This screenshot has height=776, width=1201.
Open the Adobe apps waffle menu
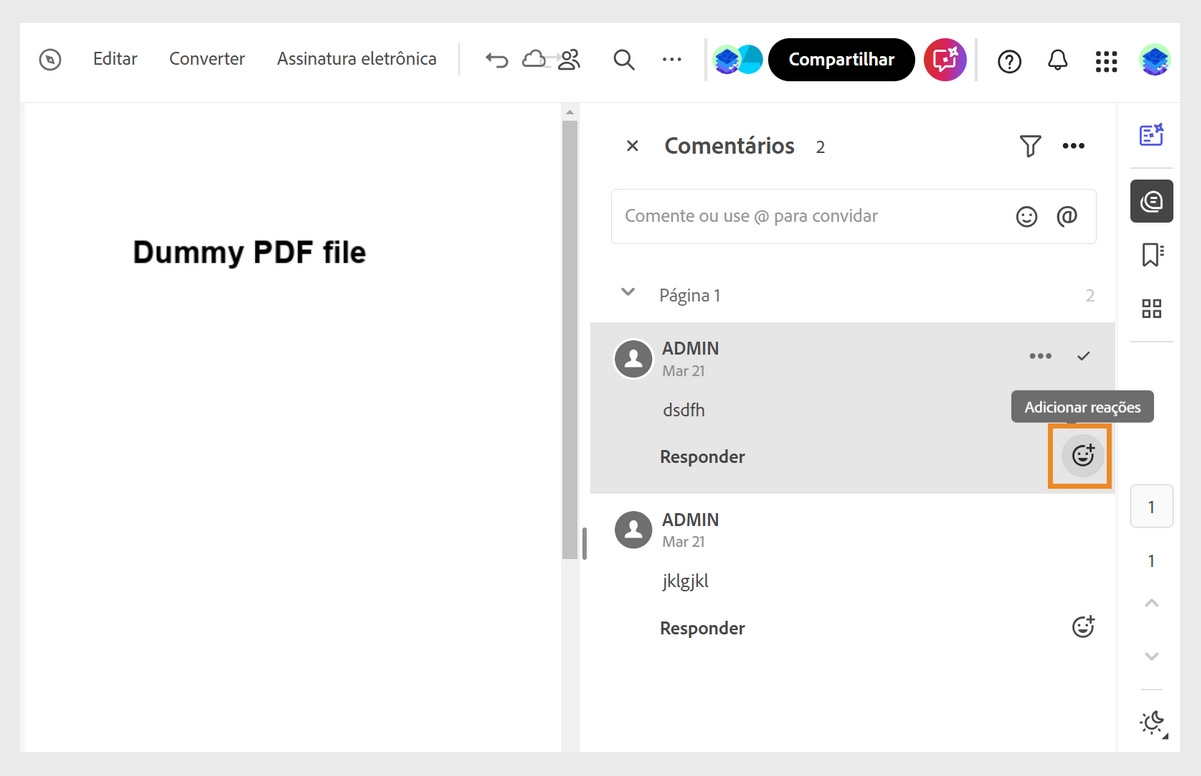[x=1106, y=60]
